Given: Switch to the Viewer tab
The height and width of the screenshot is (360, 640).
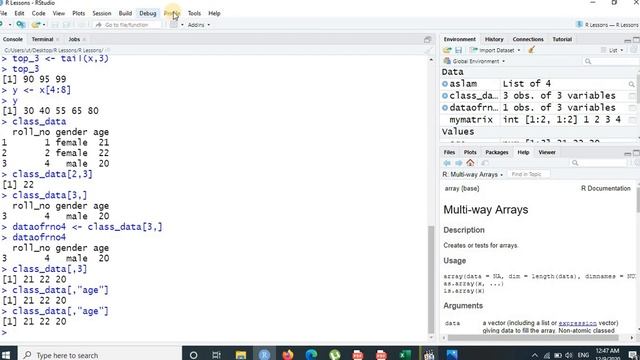Looking at the screenshot, I should [547, 152].
